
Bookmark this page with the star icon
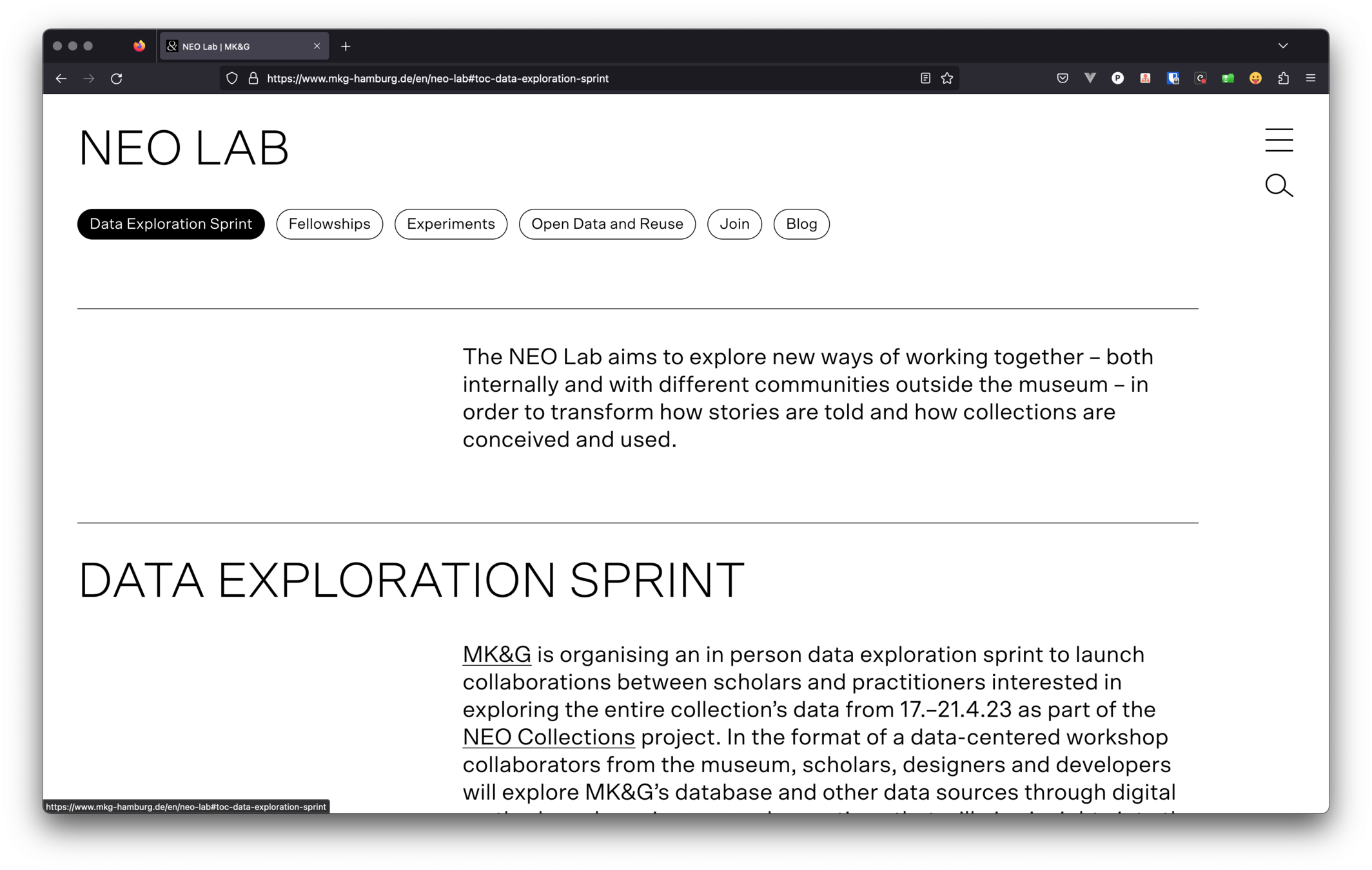(947, 78)
